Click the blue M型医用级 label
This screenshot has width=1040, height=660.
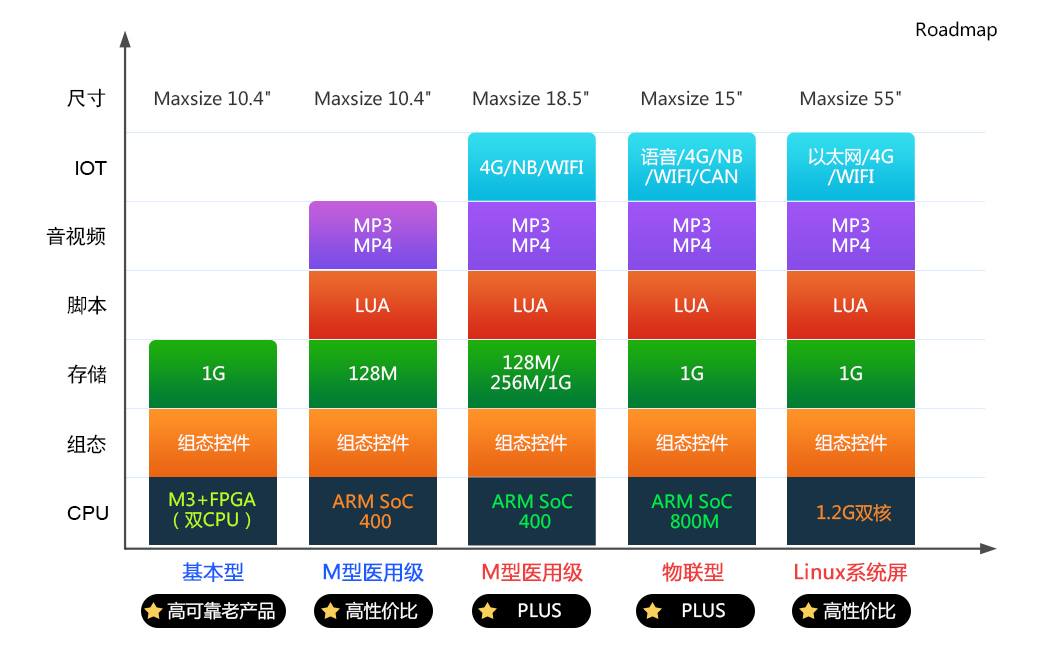point(373,572)
